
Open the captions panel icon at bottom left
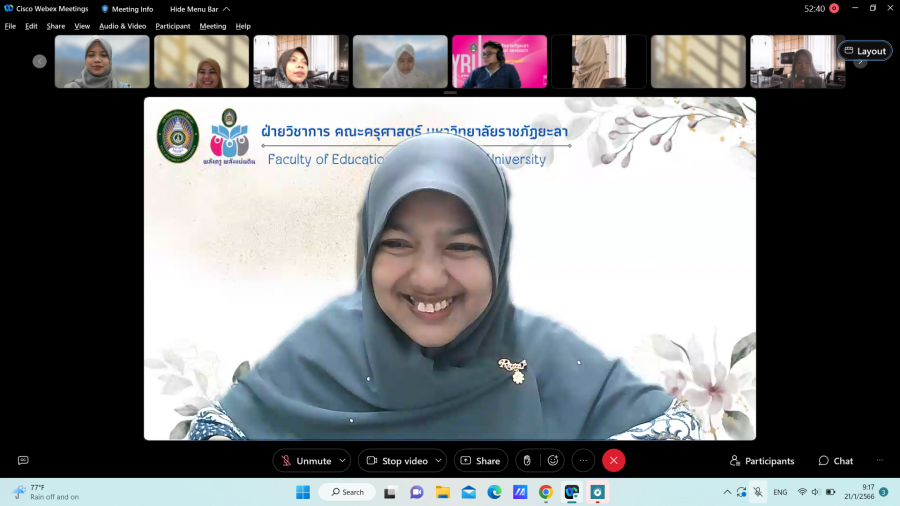pos(23,460)
